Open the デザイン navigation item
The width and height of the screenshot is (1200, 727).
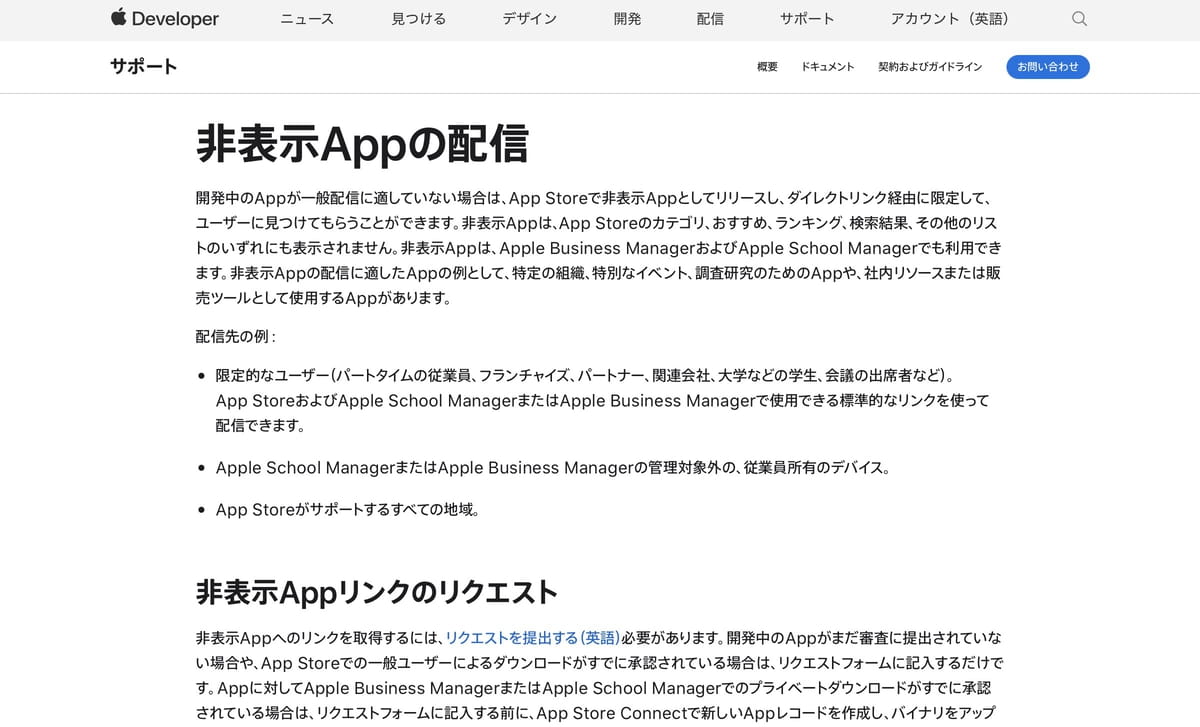(x=530, y=19)
